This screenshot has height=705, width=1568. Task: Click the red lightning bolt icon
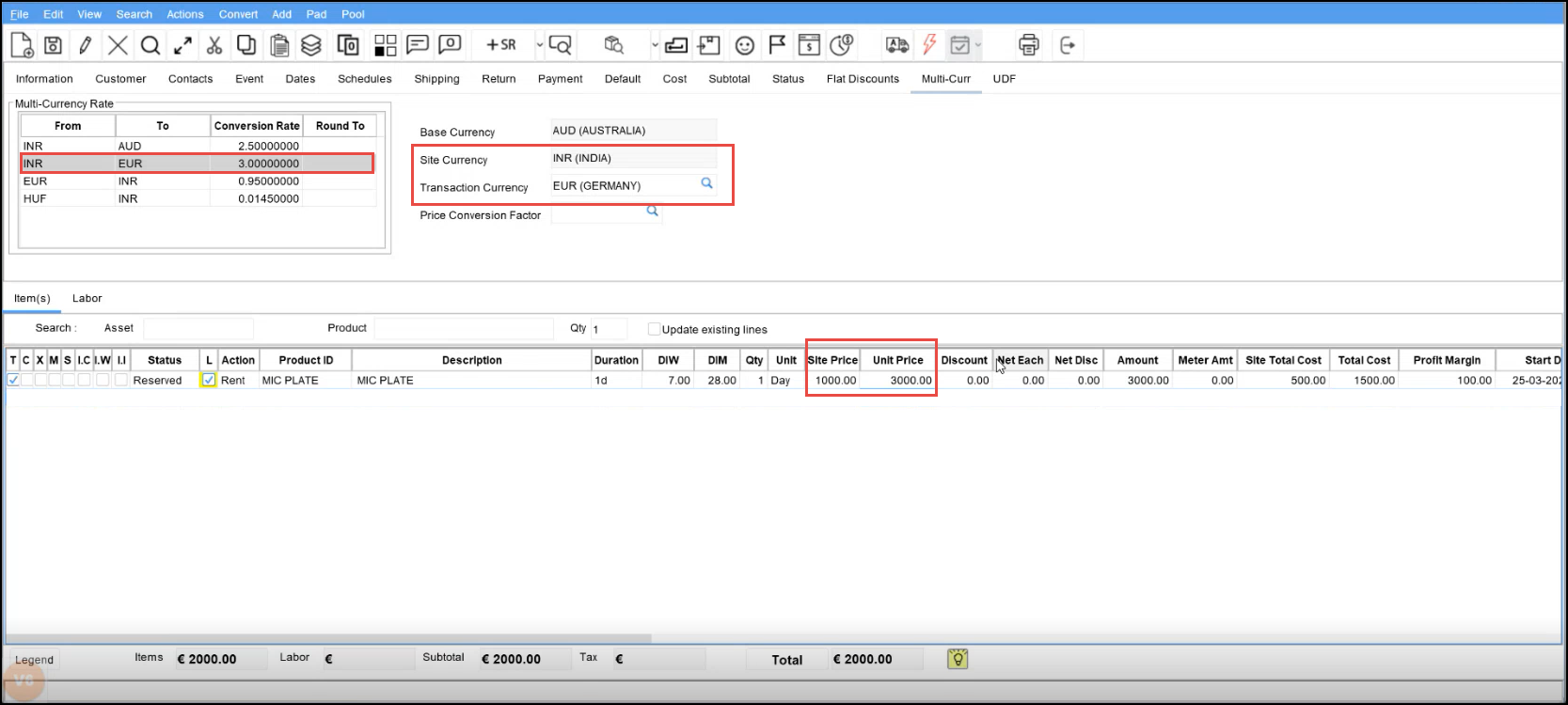pos(929,45)
